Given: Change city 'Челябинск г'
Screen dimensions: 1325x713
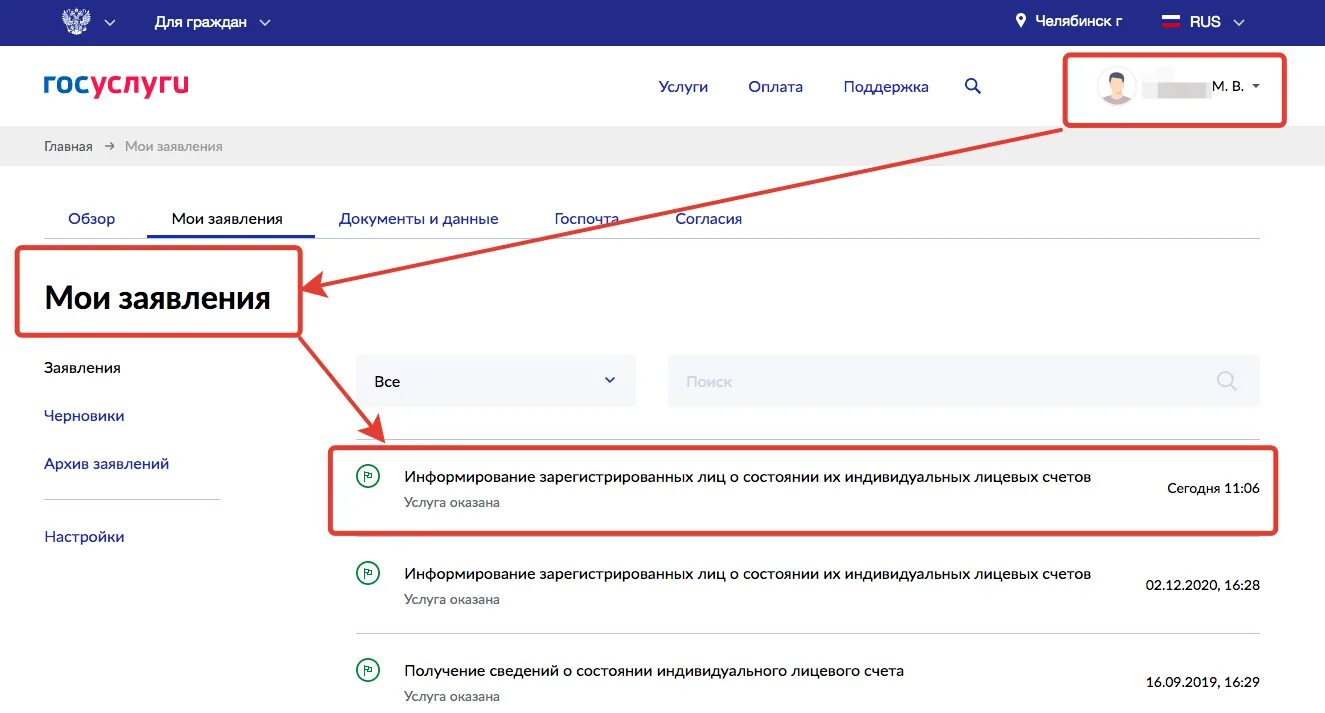Looking at the screenshot, I should click(x=1078, y=21).
